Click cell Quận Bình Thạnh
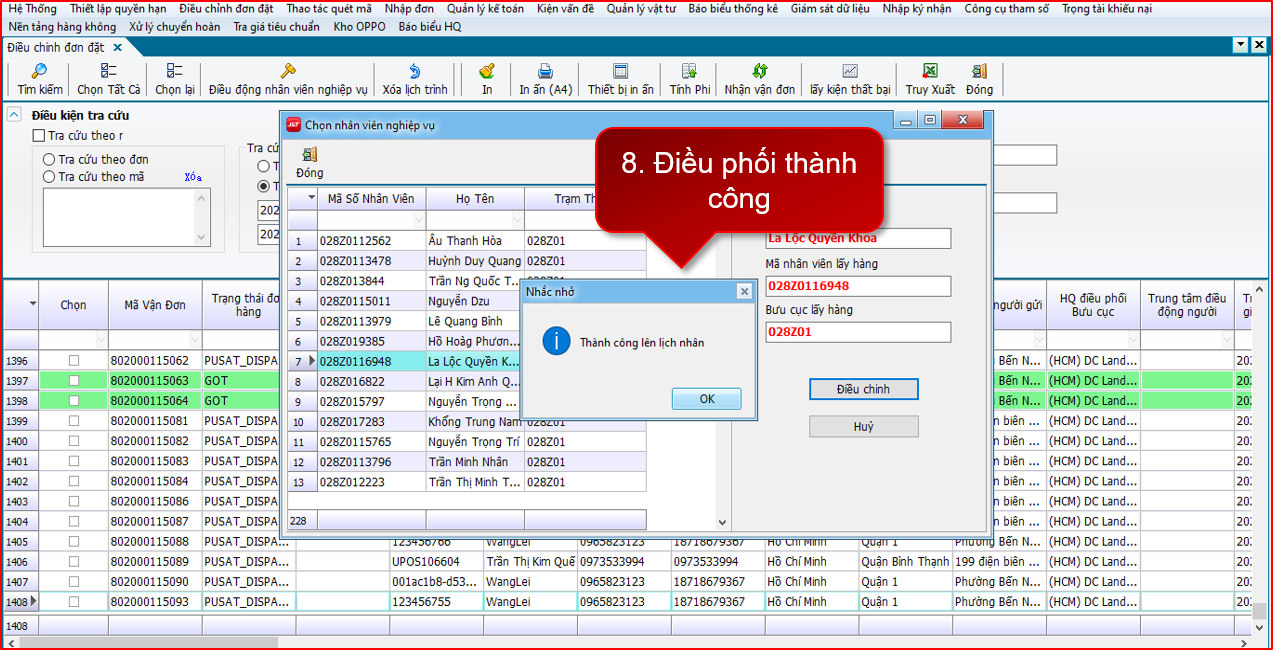Image resolution: width=1273 pixels, height=650 pixels. [905, 561]
